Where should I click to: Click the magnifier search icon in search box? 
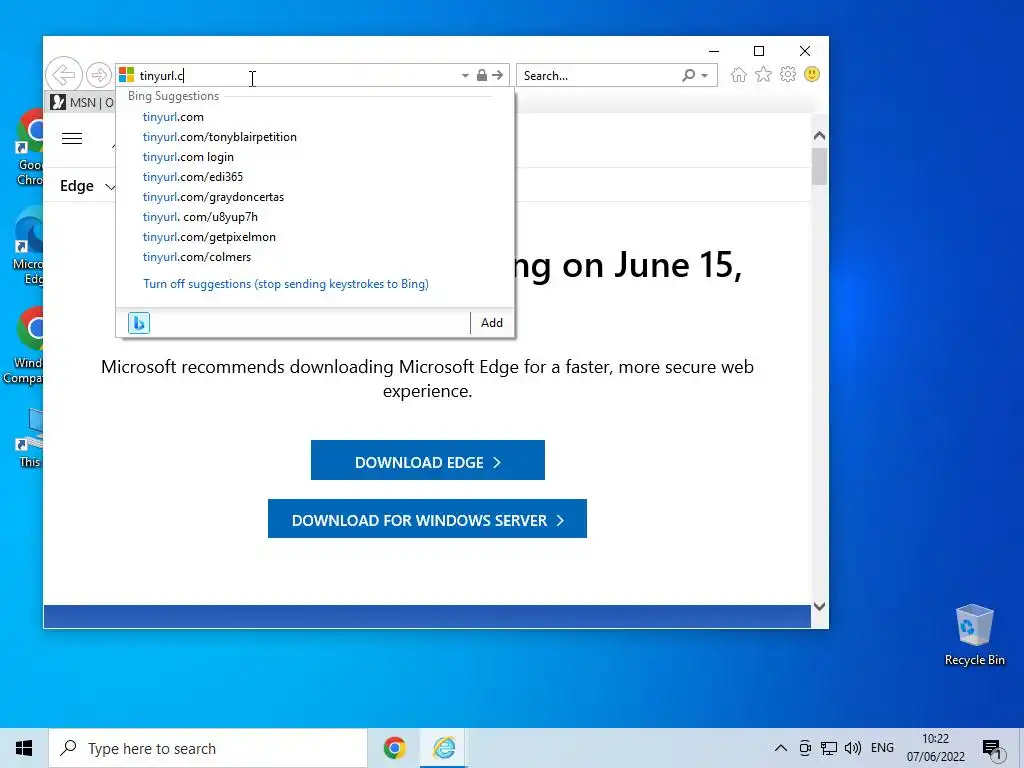[x=688, y=75]
